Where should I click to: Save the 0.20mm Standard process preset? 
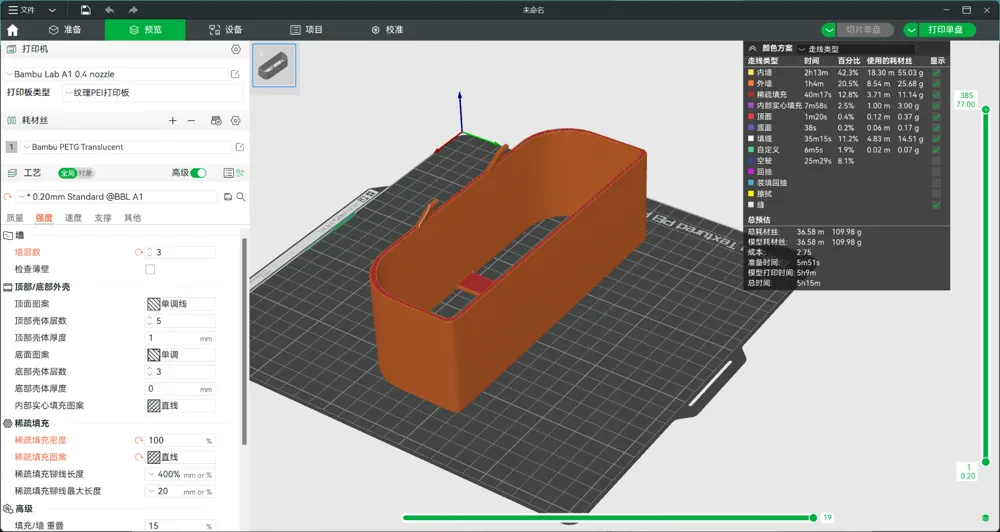(228, 197)
